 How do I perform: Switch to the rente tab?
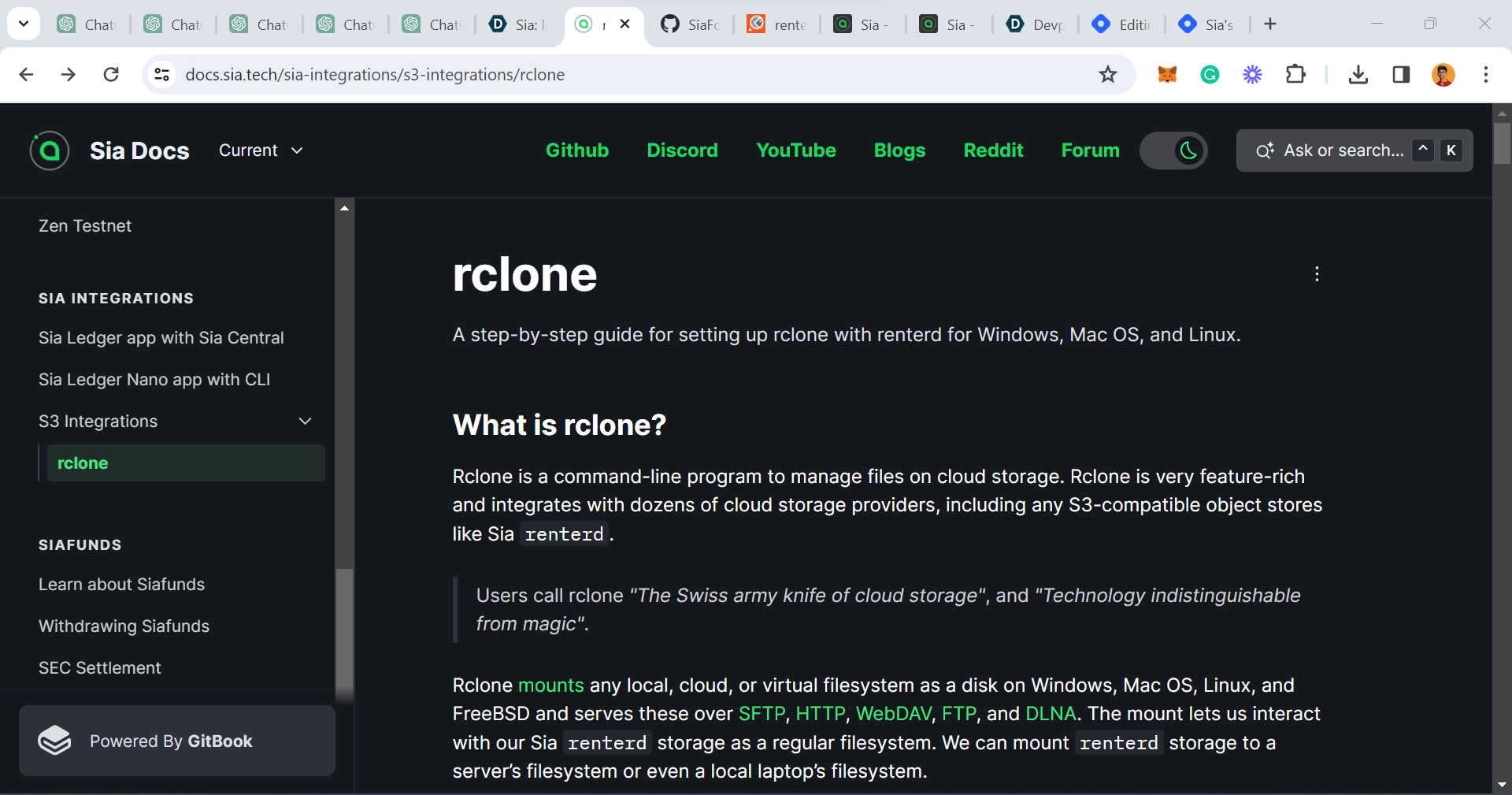777,24
